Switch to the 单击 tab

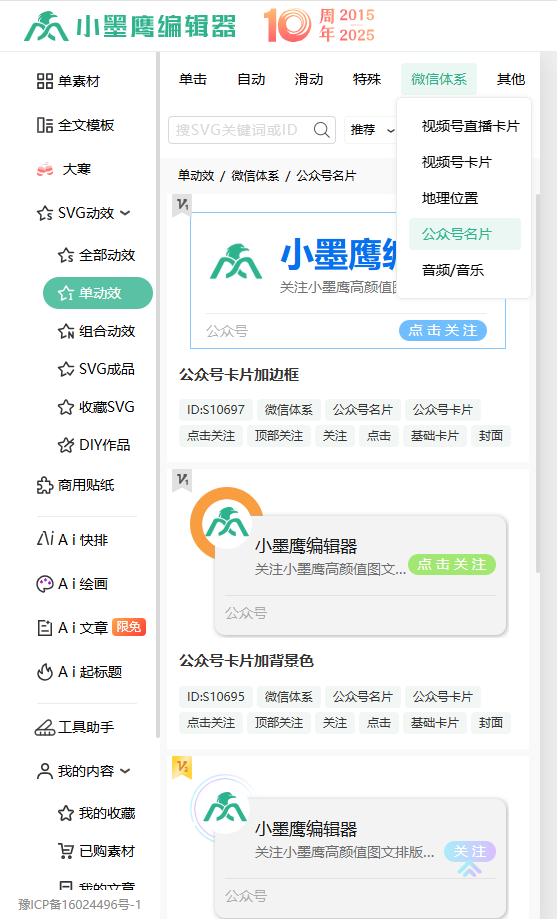(x=193, y=79)
